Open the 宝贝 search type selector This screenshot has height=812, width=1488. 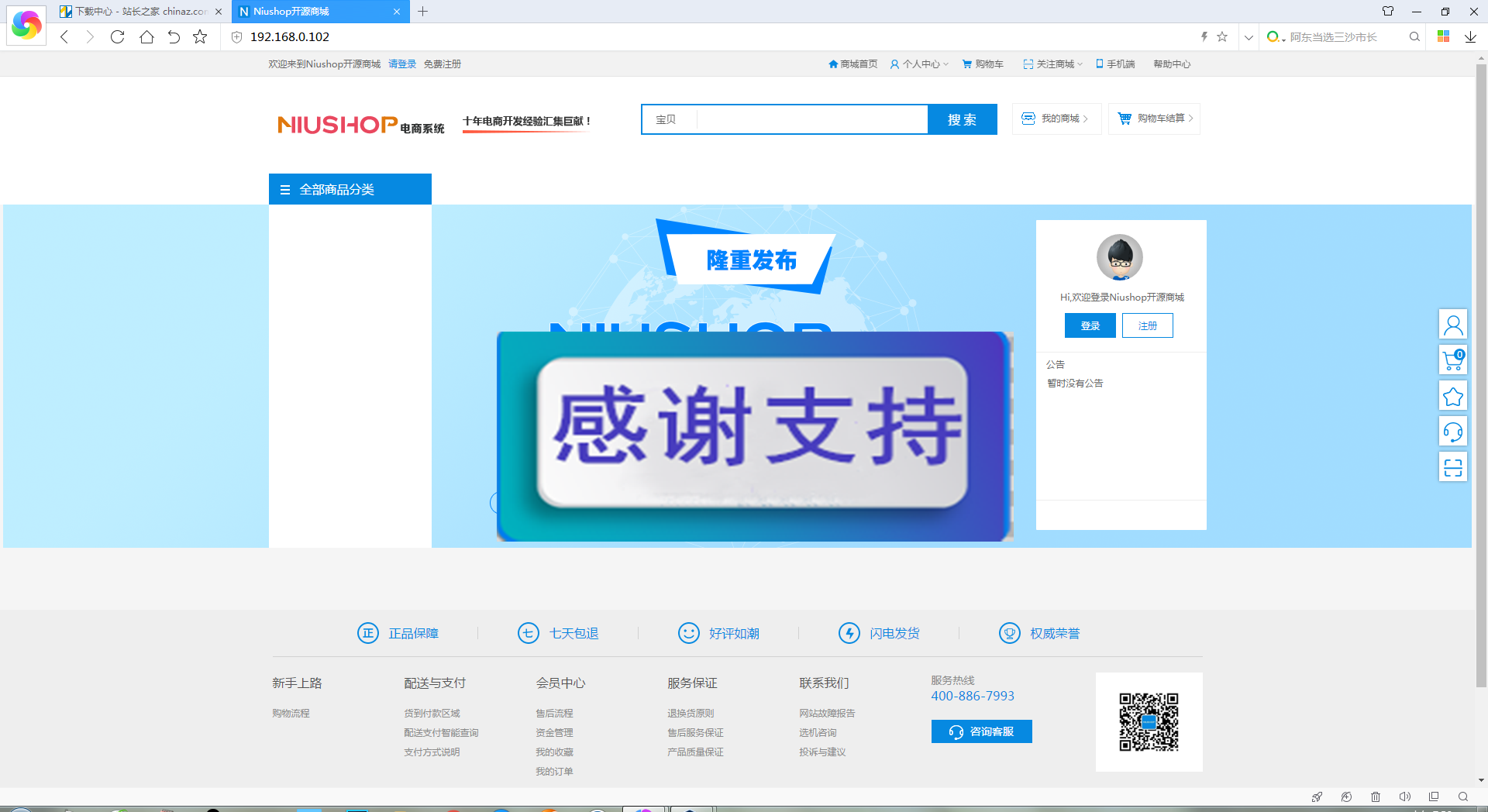pyautogui.click(x=666, y=119)
